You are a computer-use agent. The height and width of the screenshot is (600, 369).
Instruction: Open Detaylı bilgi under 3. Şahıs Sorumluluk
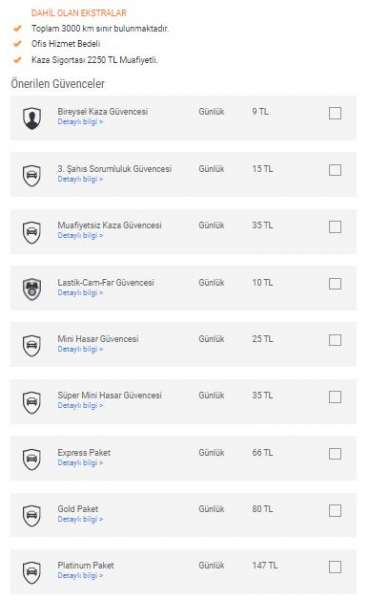(80, 179)
